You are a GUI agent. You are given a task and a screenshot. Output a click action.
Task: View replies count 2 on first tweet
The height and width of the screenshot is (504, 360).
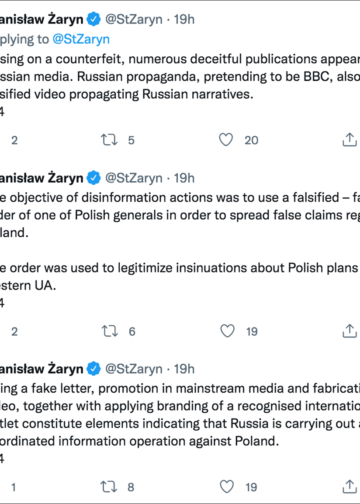[x=14, y=140]
